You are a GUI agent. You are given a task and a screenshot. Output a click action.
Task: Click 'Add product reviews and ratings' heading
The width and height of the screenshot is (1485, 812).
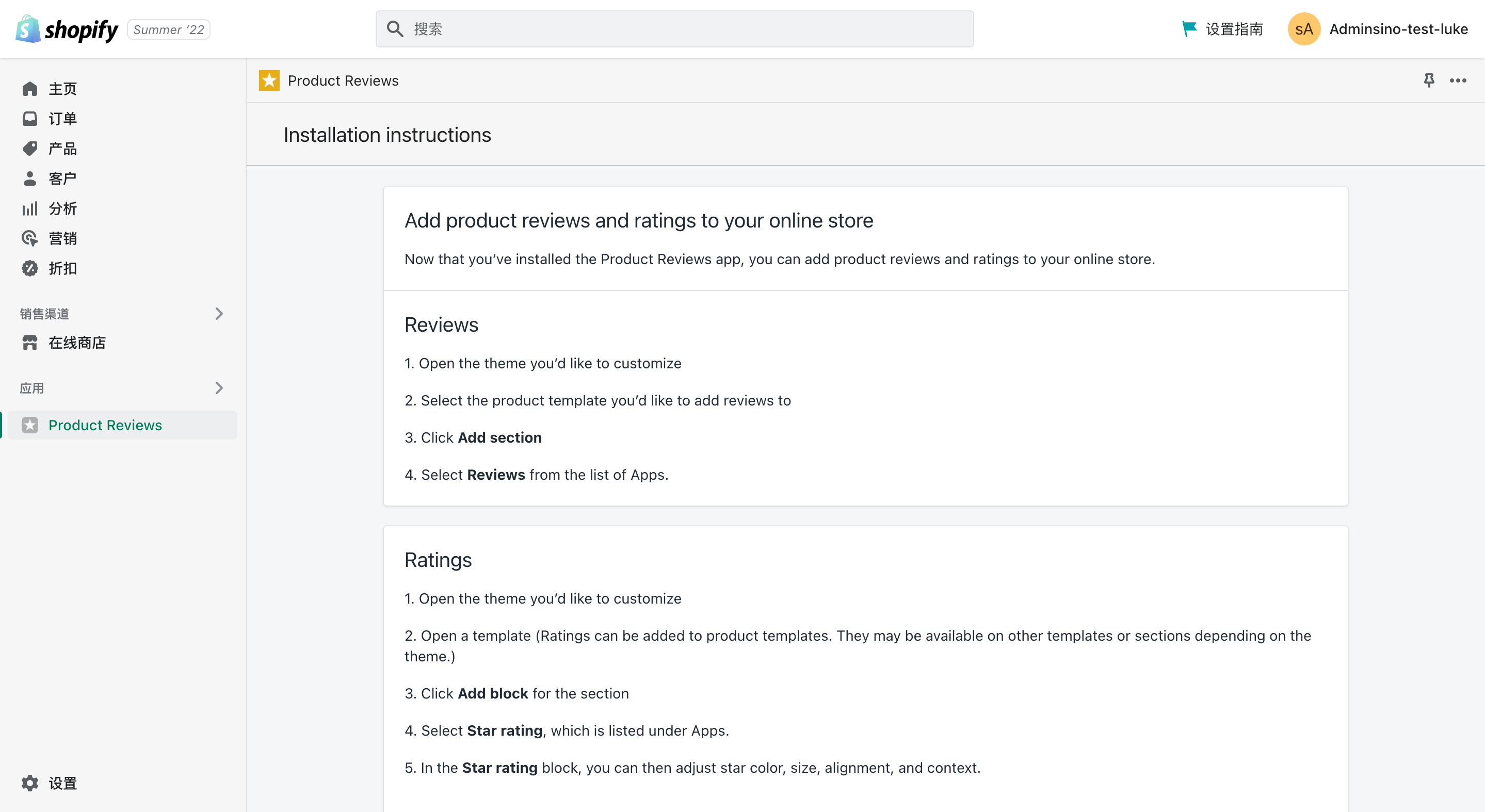(639, 220)
